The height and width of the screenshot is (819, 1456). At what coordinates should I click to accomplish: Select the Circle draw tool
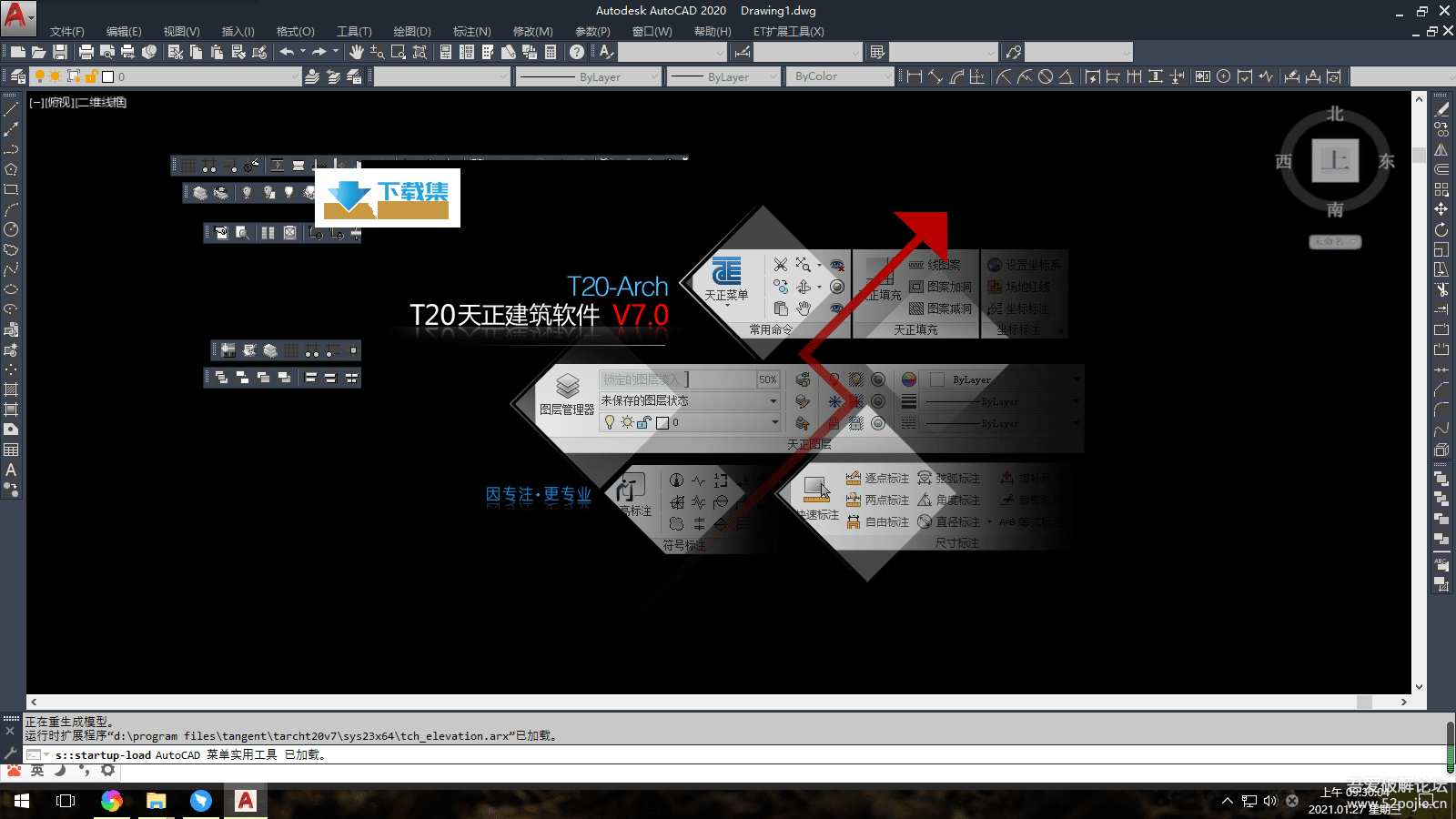[11, 229]
